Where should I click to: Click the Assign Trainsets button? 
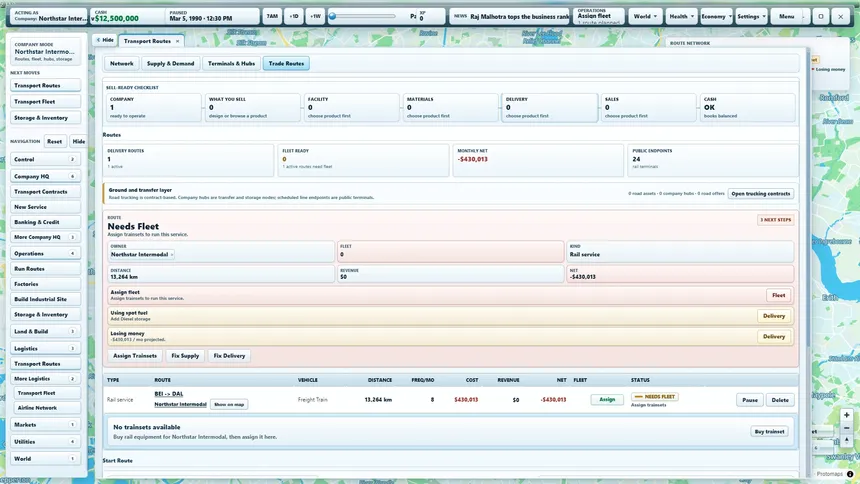click(x=135, y=356)
